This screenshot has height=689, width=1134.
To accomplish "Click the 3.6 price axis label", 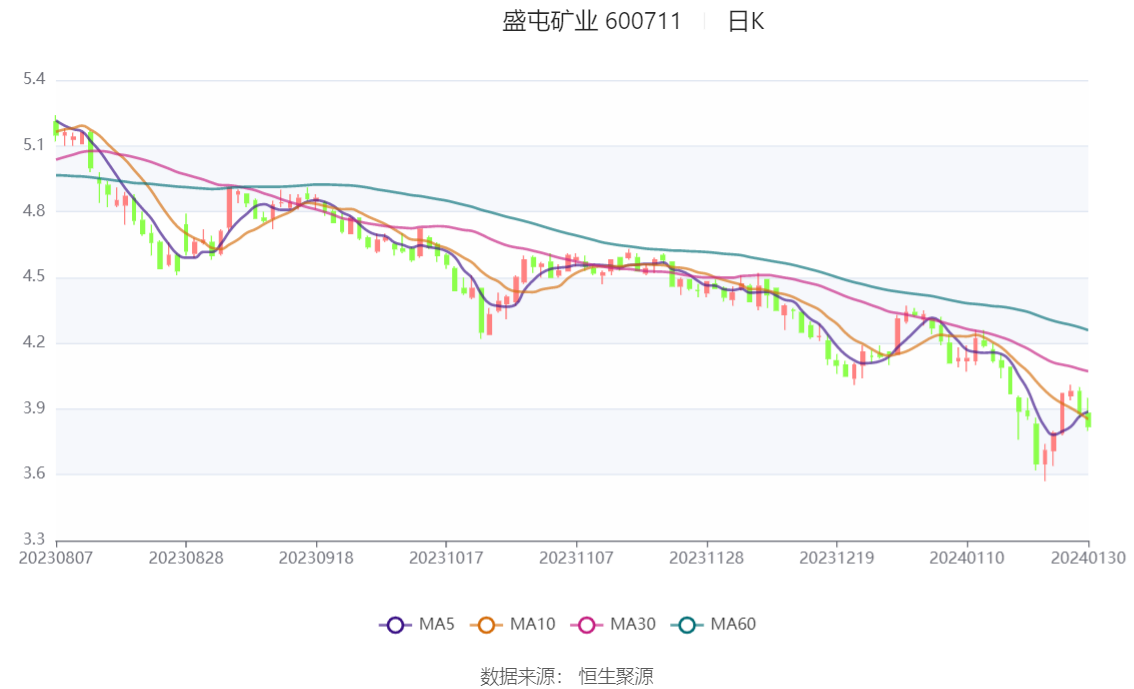I will coord(34,474).
